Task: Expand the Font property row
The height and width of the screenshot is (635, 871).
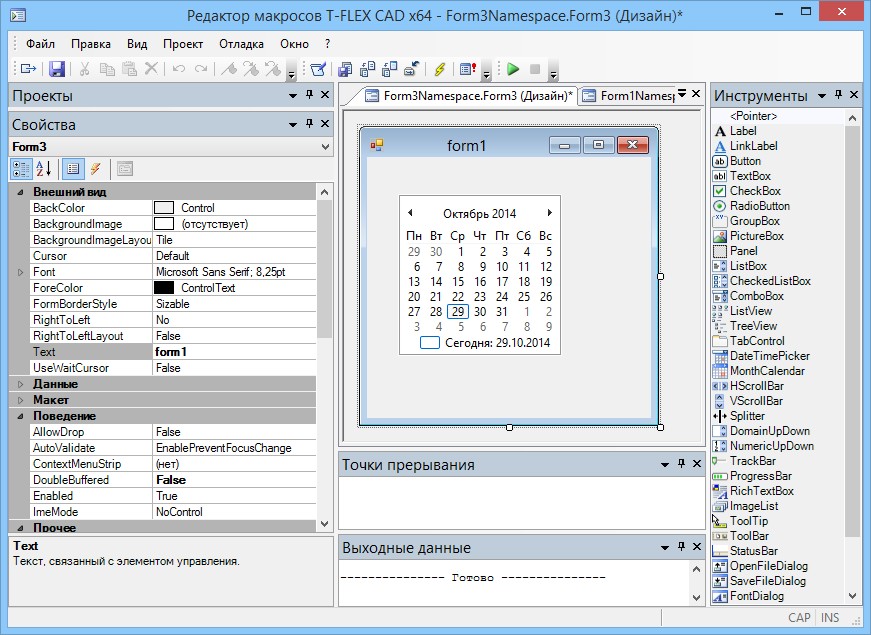Action: pos(21,272)
